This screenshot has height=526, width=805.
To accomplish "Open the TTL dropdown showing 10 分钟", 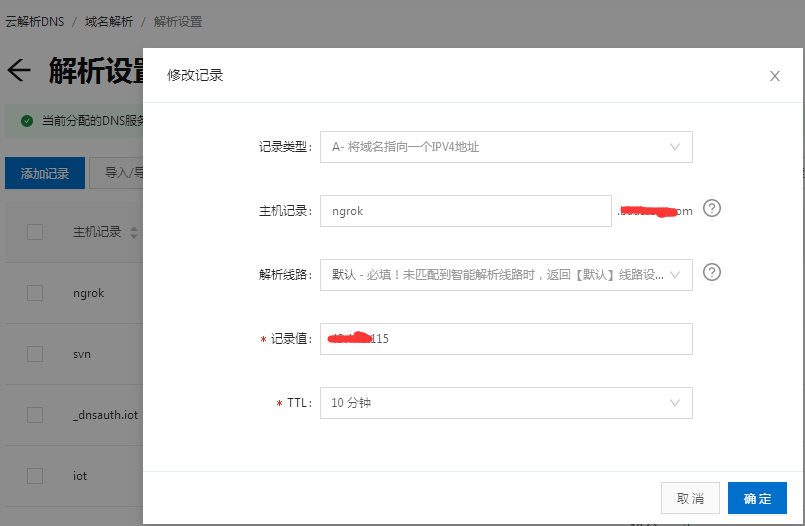I will (506, 403).
